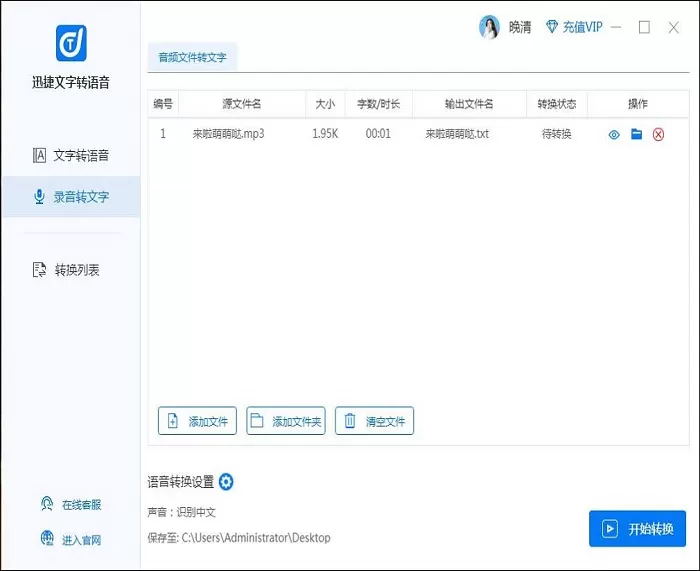The image size is (700, 571).
Task: Click the 清空文件 button
Action: coord(375,421)
